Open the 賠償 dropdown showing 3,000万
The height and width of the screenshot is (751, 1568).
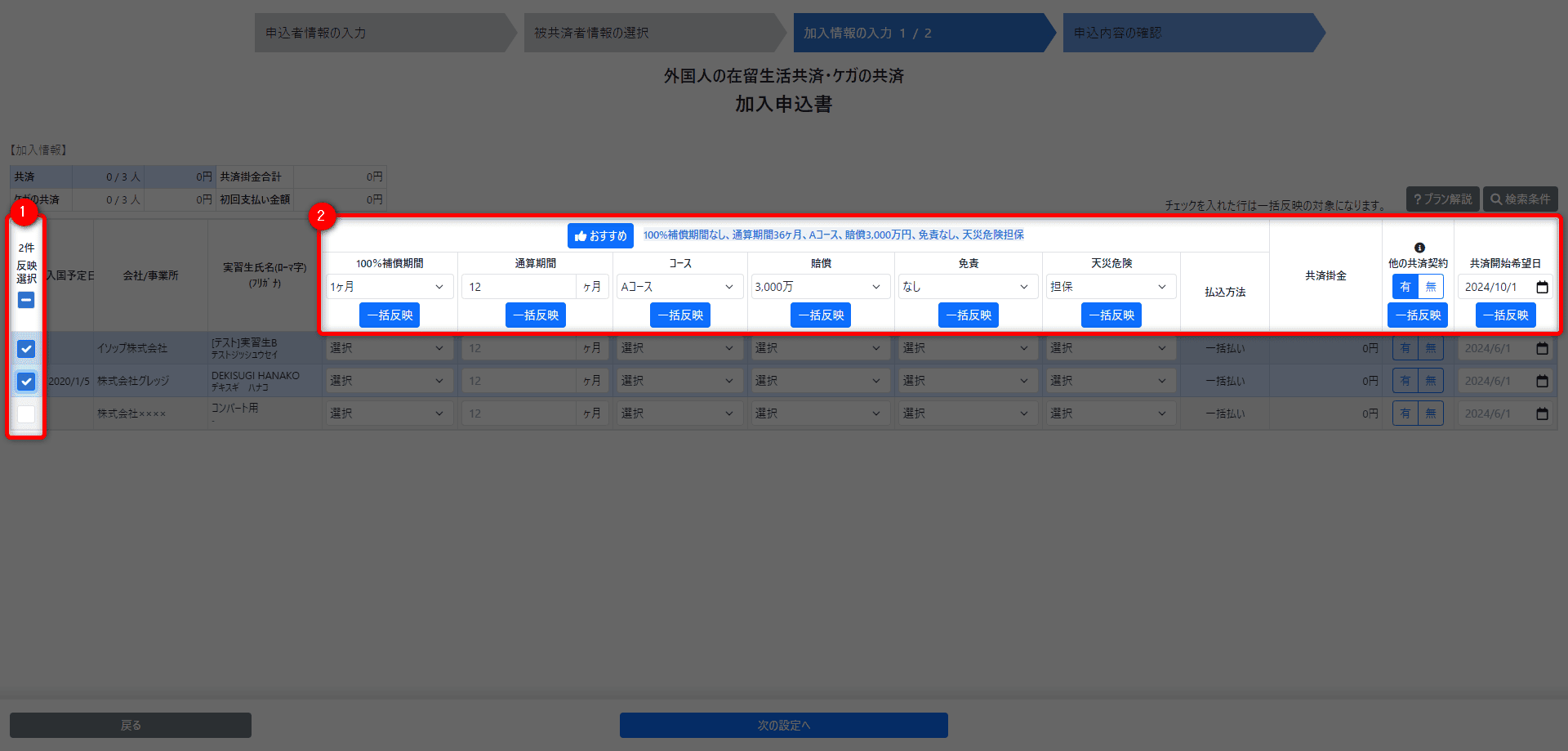(x=819, y=287)
